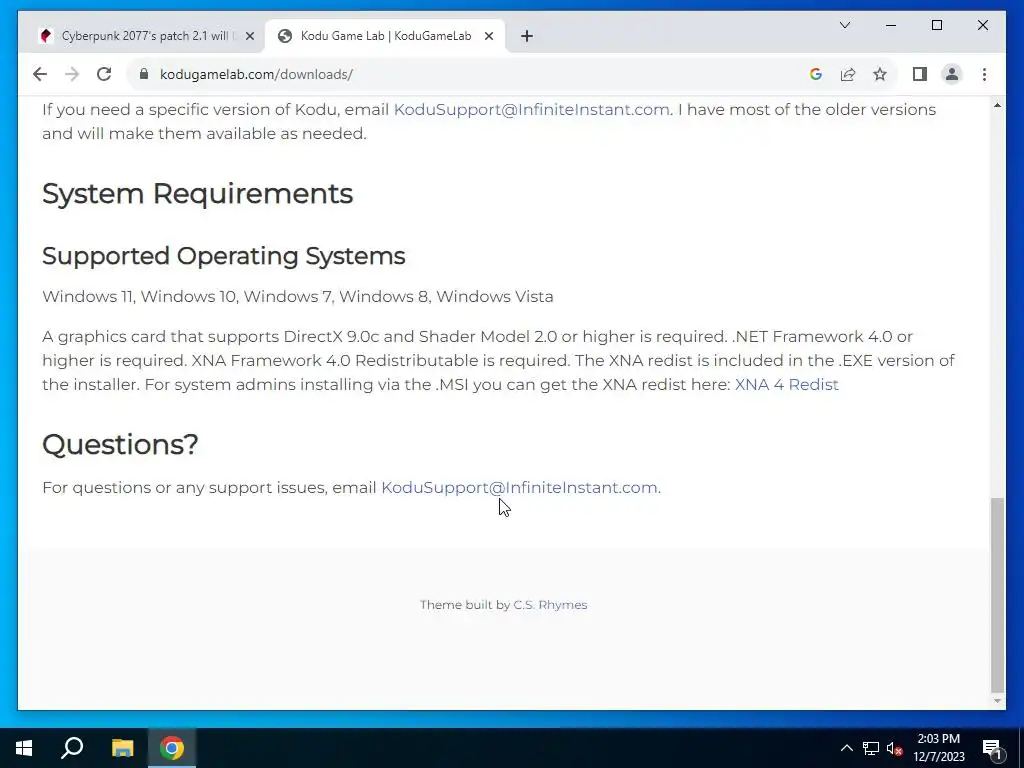View site info via the padlock icon
1024x768 pixels.
coord(144,74)
